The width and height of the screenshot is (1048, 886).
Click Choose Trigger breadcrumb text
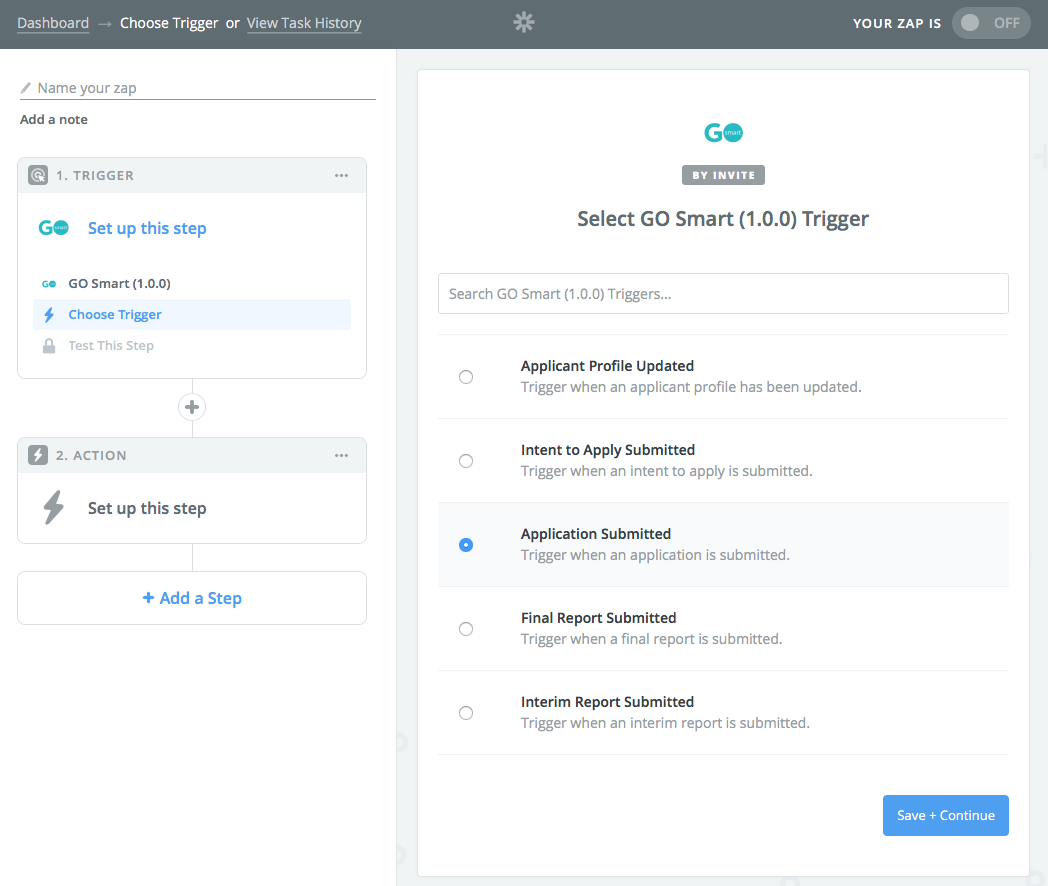pyautogui.click(x=169, y=23)
